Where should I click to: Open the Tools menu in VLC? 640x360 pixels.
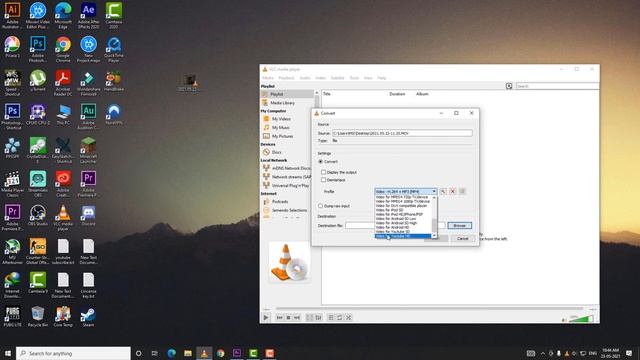(354, 78)
